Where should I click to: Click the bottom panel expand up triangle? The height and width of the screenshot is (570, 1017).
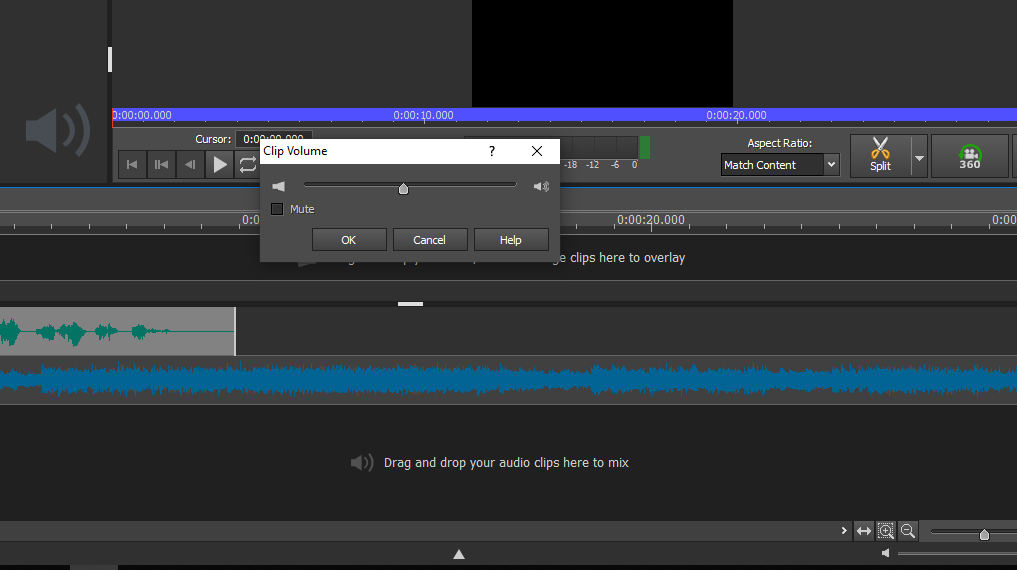click(459, 554)
